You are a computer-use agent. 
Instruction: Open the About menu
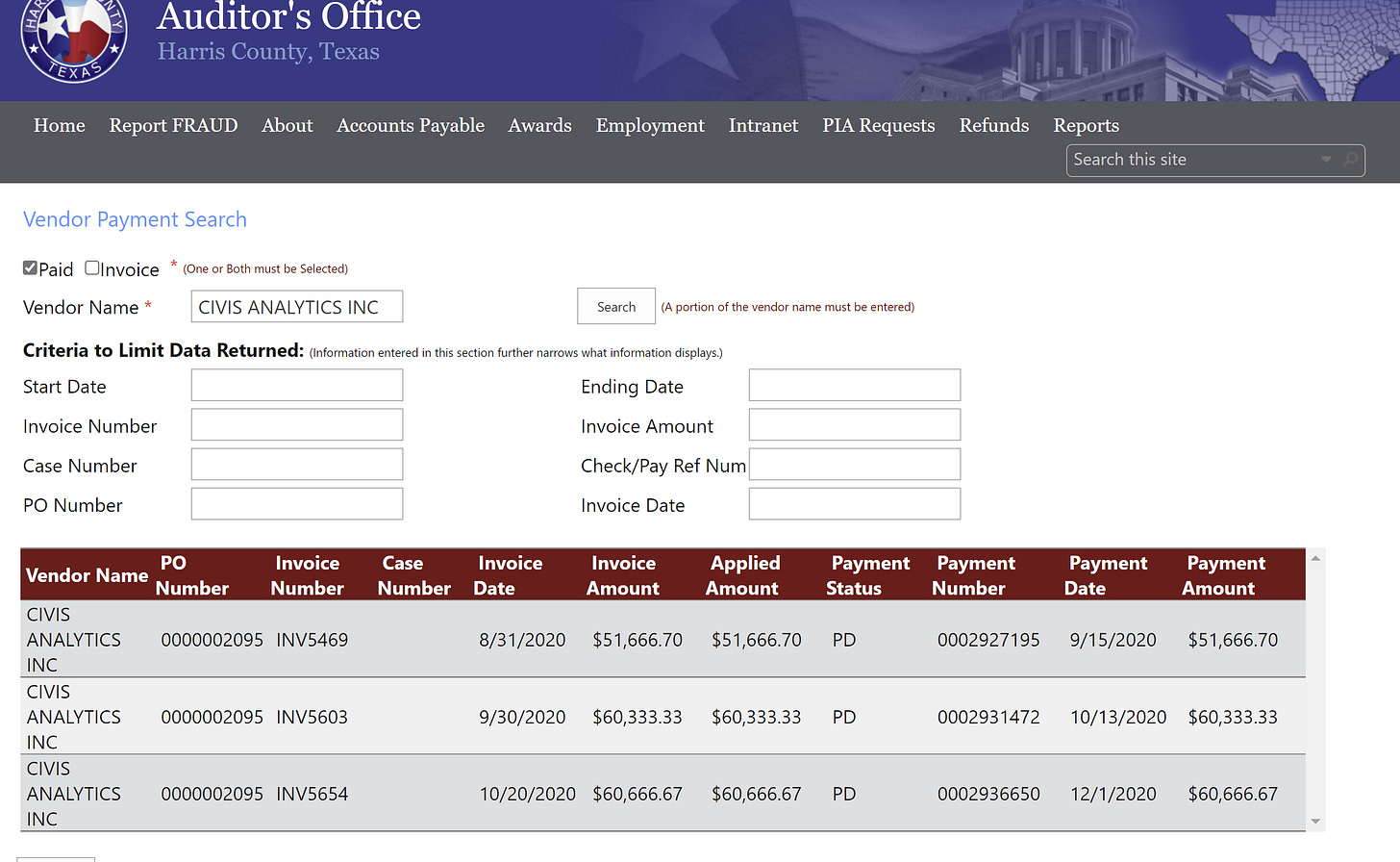coord(287,126)
